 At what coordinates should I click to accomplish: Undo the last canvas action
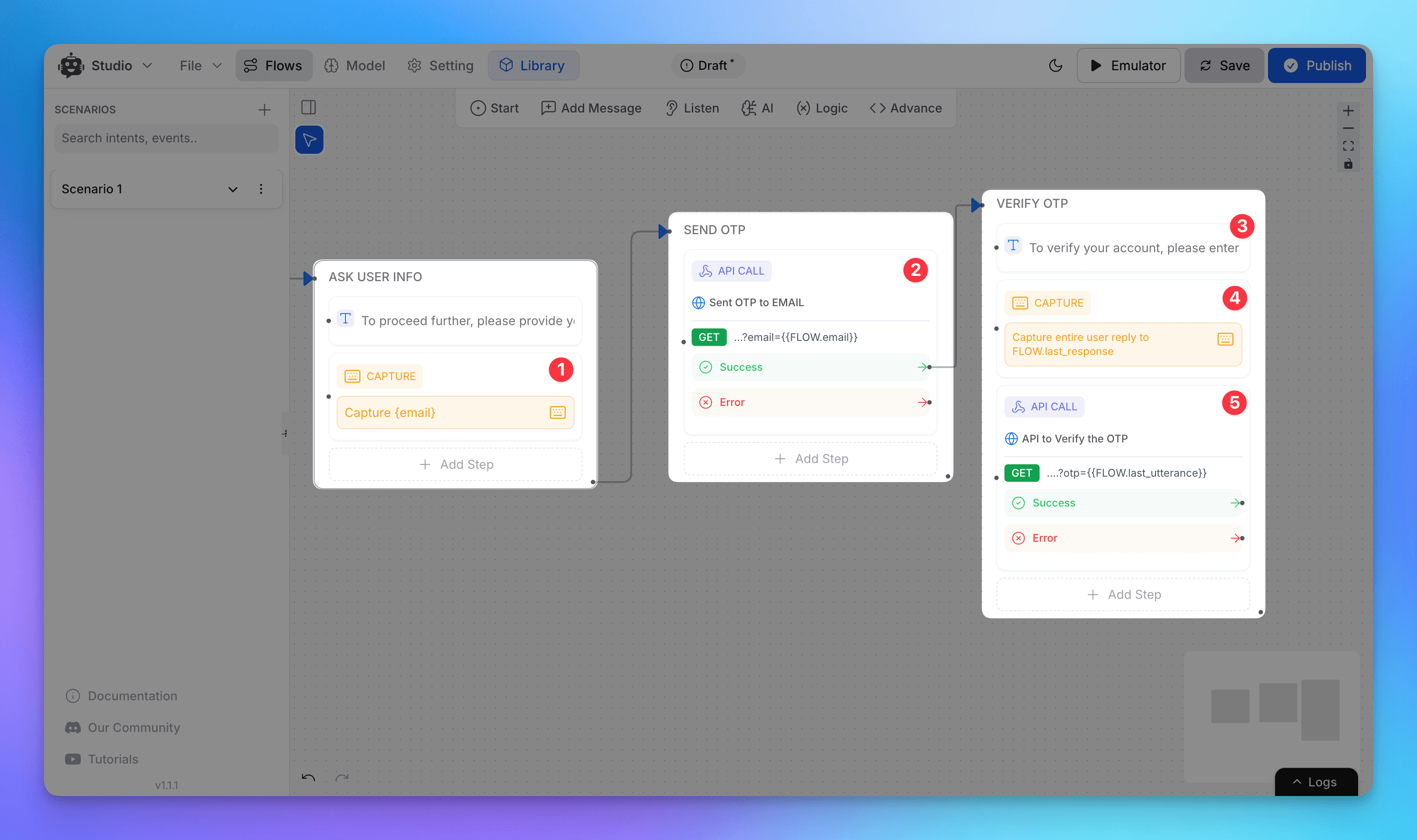pos(309,778)
